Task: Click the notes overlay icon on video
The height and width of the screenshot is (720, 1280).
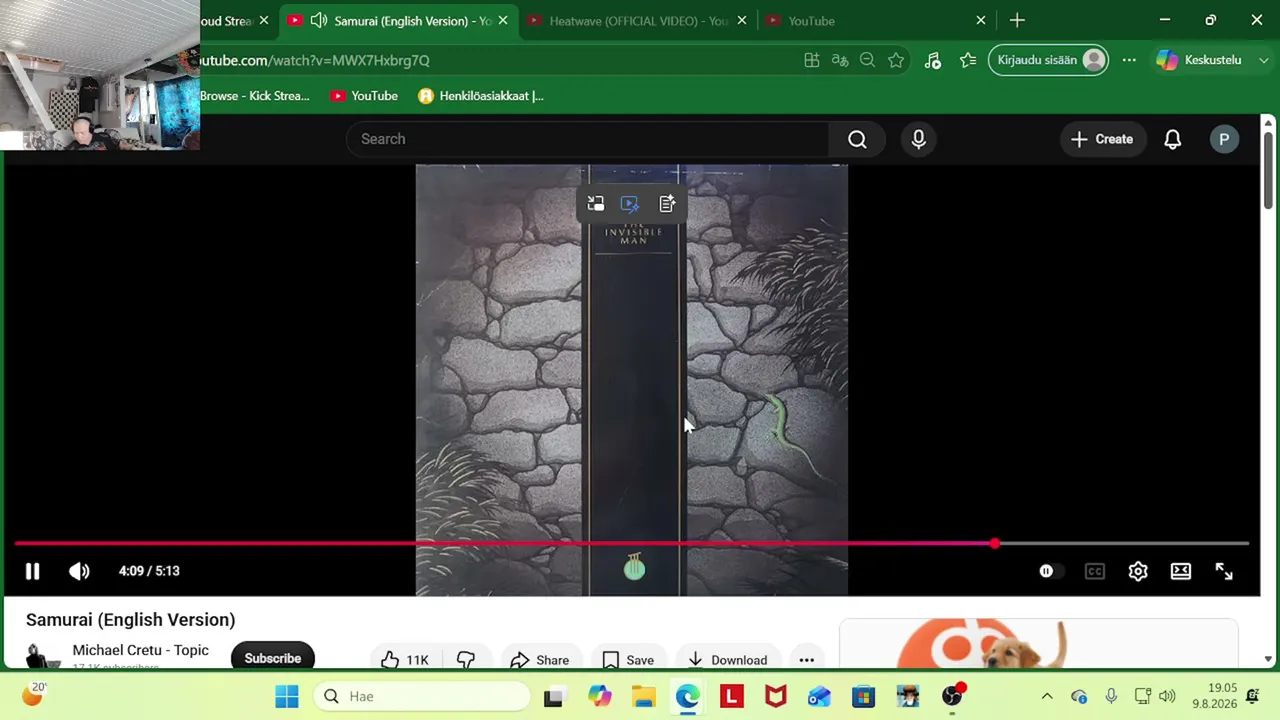Action: [667, 204]
